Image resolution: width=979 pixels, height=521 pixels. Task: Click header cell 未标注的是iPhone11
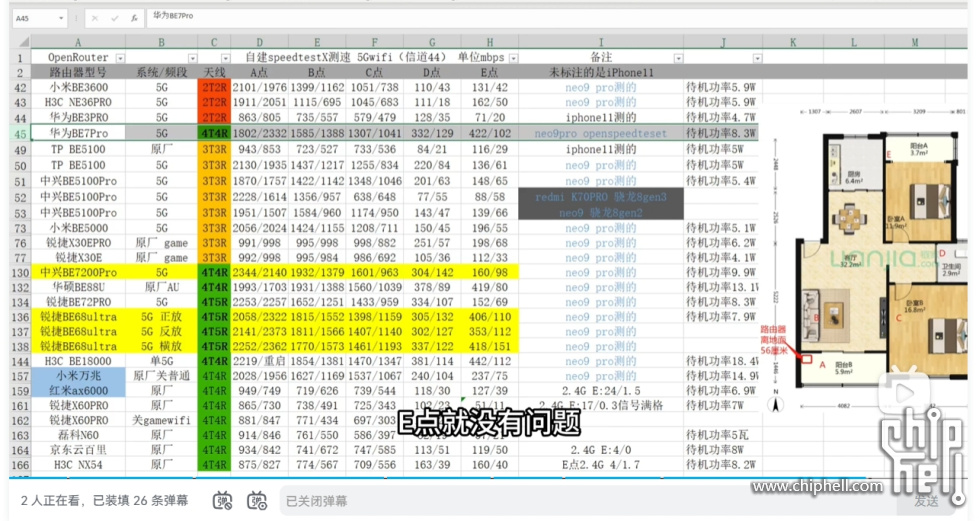[x=601, y=72]
